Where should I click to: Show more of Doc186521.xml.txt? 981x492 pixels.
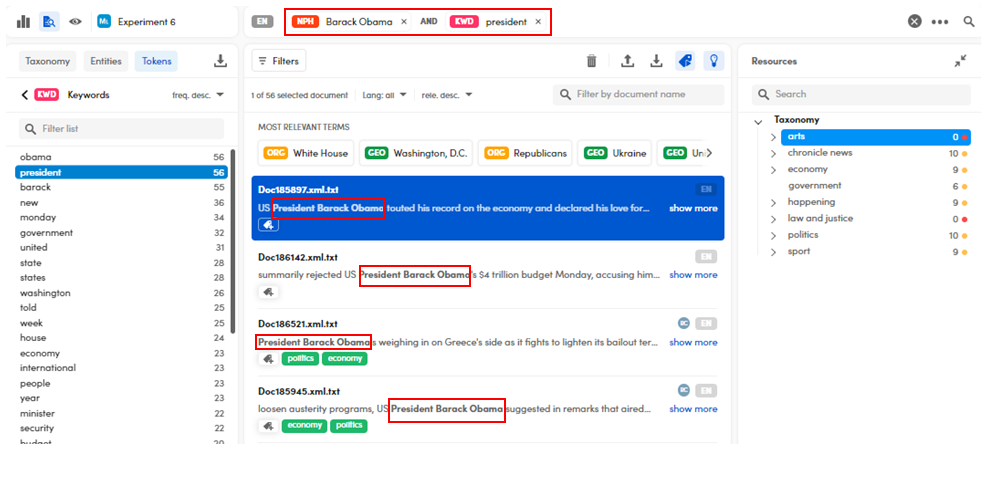pos(693,342)
